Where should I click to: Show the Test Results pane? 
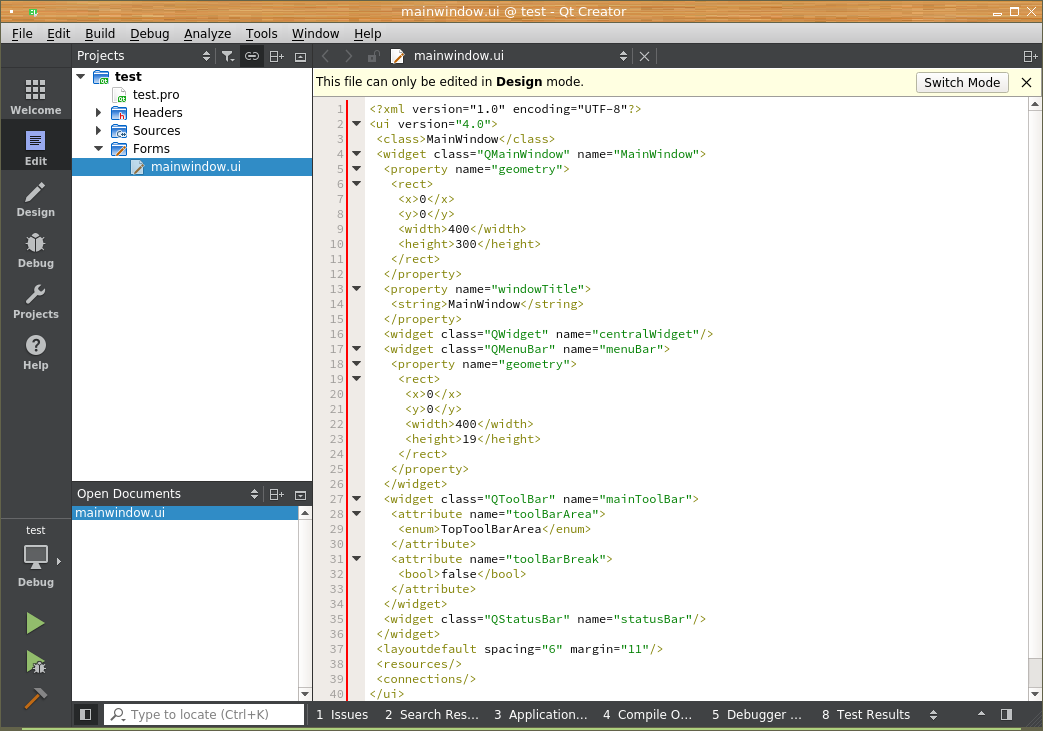point(866,714)
